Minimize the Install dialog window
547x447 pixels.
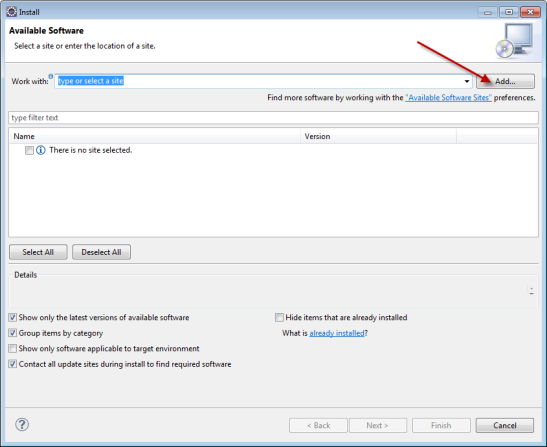[488, 12]
